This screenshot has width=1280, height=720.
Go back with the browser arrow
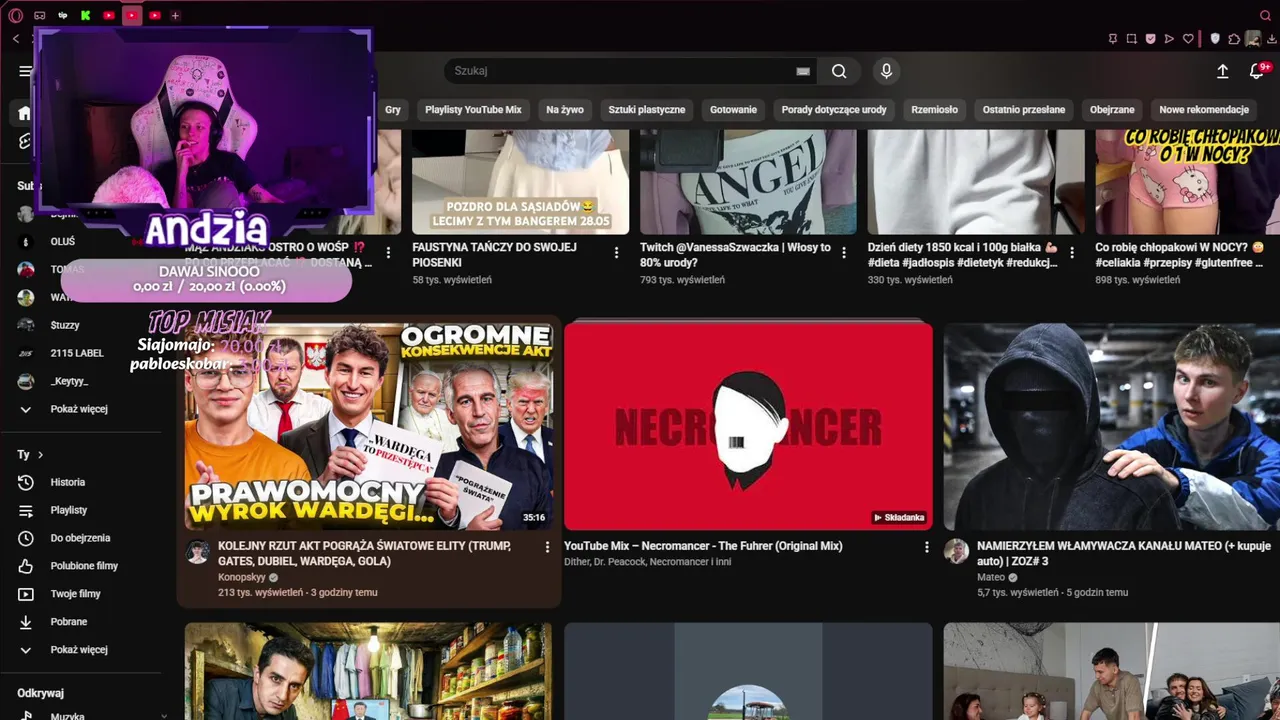[16, 39]
